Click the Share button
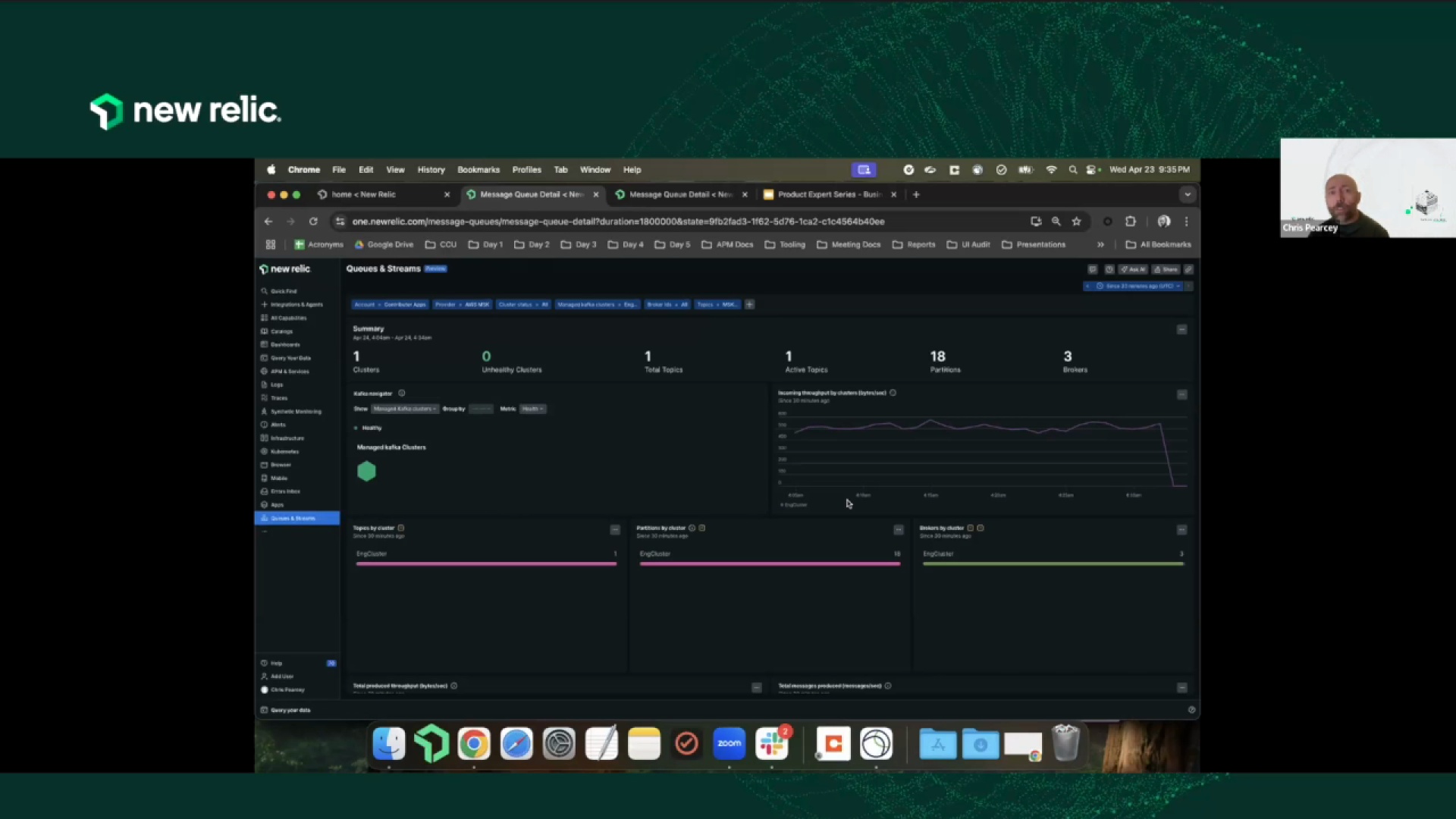This screenshot has height=819, width=1456. pyautogui.click(x=1166, y=269)
